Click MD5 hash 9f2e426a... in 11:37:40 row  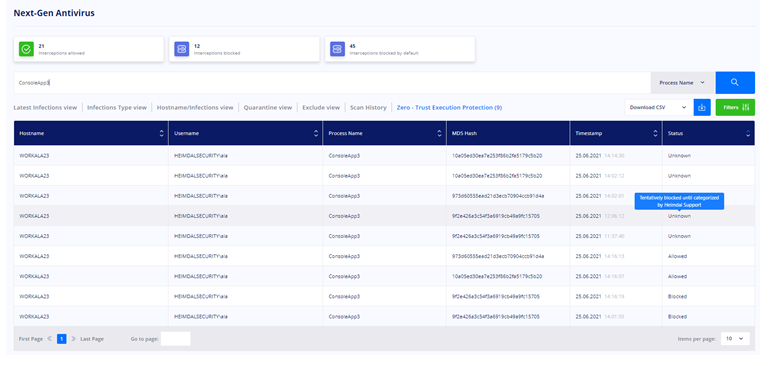click(x=495, y=236)
